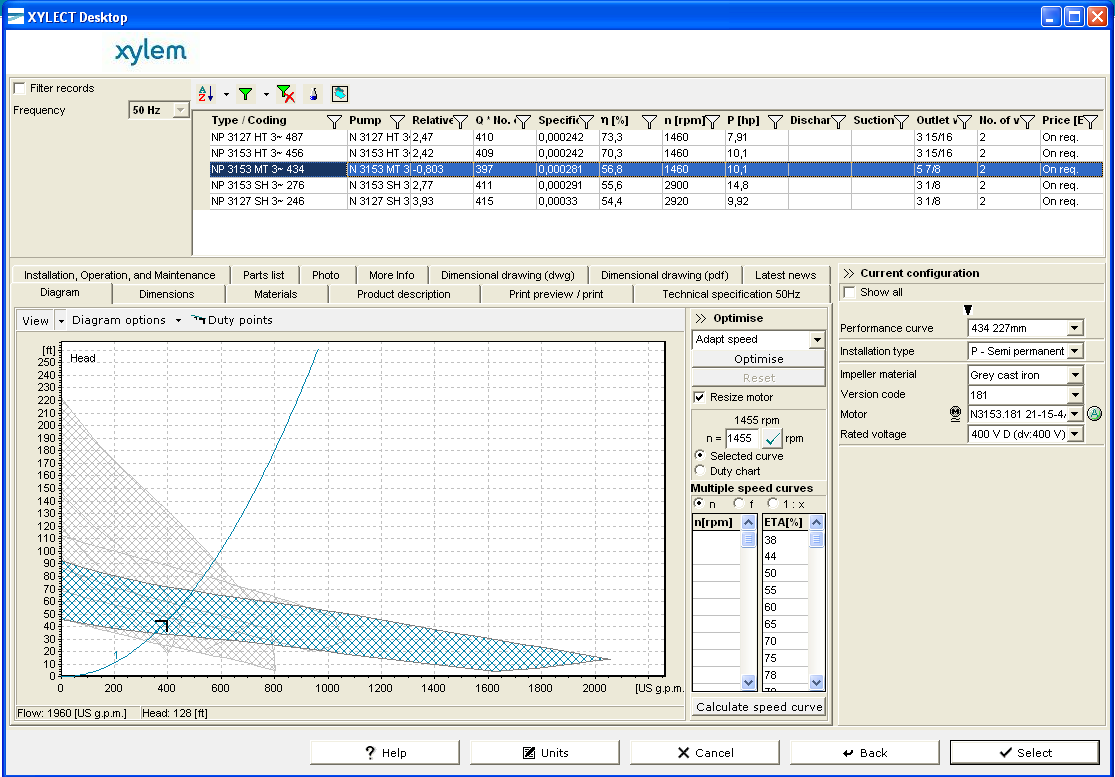Select the Duty chart radio button
Viewport: 1115px width, 777px height.
click(700, 470)
